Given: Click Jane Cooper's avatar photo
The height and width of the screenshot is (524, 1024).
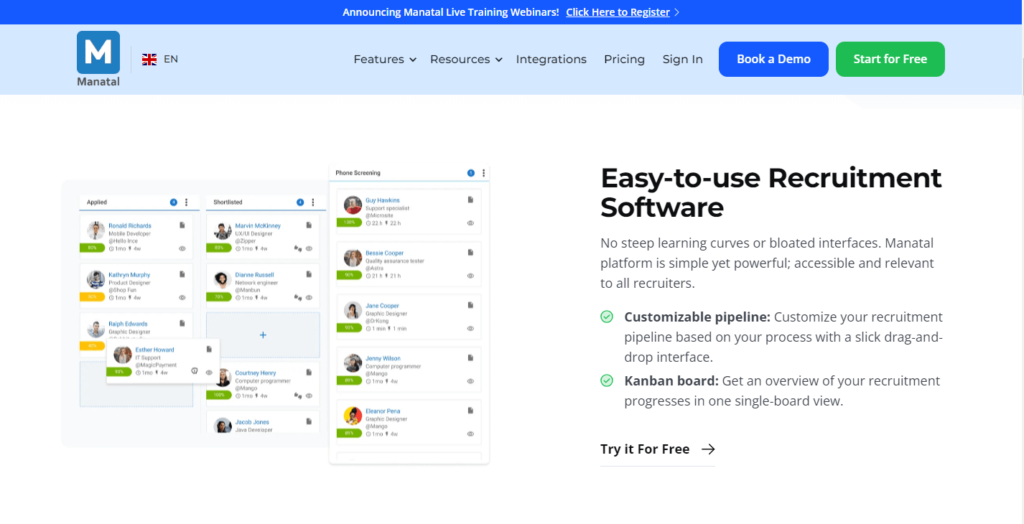Looking at the screenshot, I should pos(353,310).
